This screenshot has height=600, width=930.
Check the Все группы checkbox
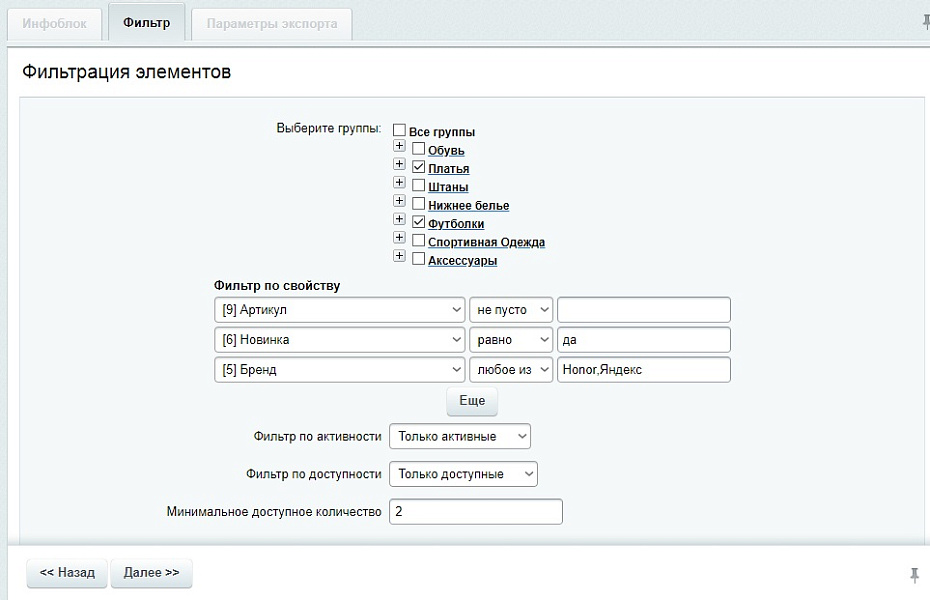399,130
